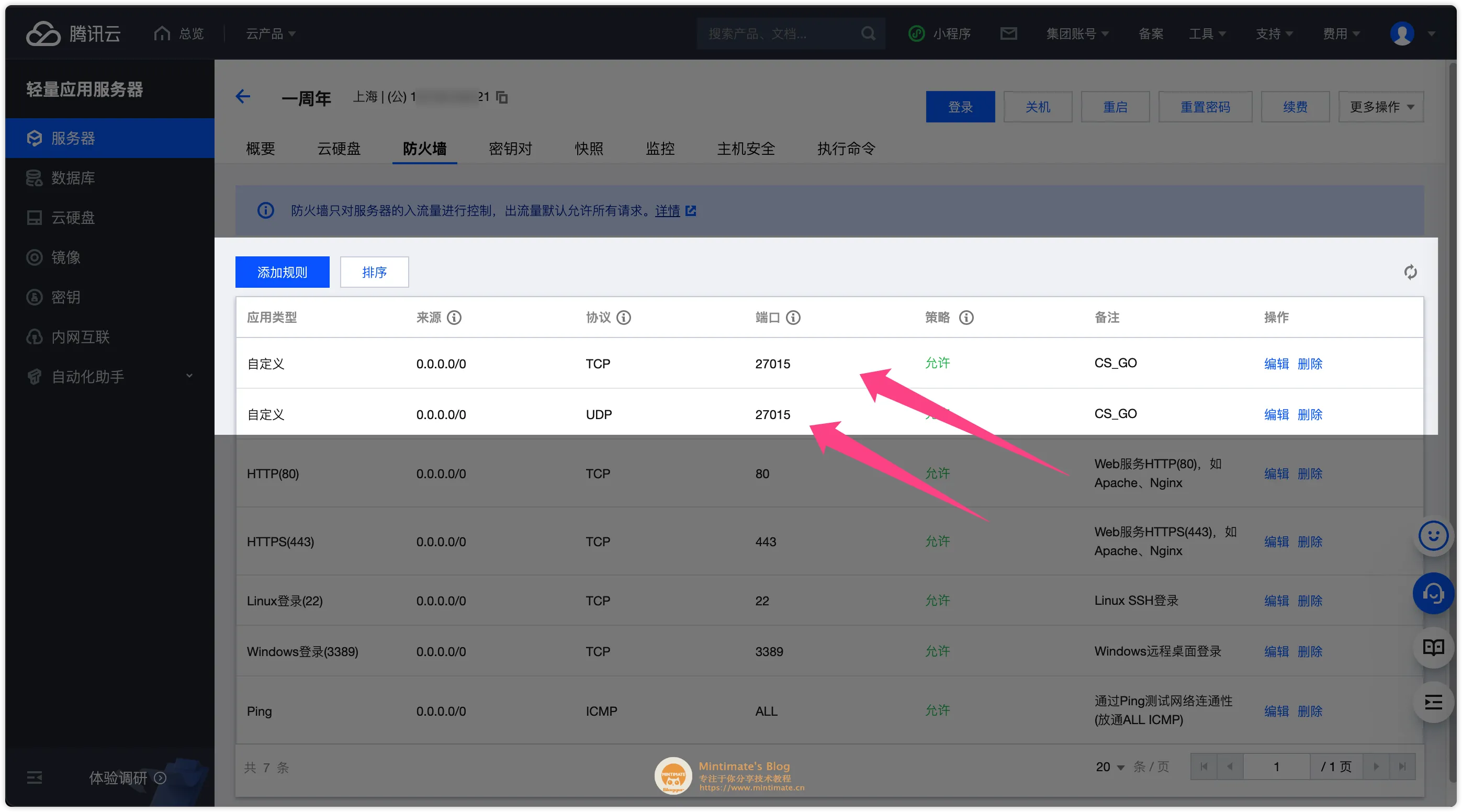Viewport: 1462px width, 812px height.
Task: Open the 更多操作 dropdown
Action: (1381, 106)
